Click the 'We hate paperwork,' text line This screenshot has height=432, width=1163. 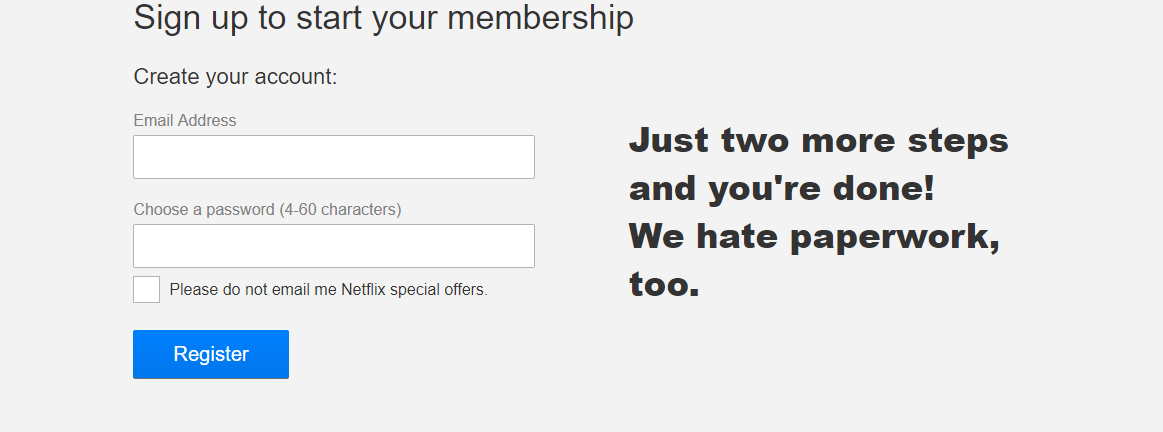click(814, 237)
